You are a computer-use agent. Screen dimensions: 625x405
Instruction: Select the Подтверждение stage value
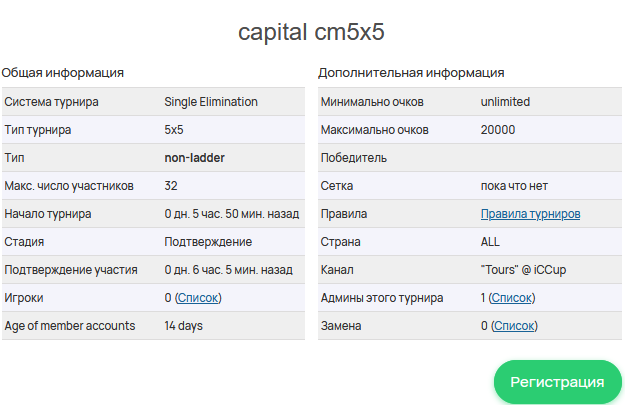(x=208, y=242)
